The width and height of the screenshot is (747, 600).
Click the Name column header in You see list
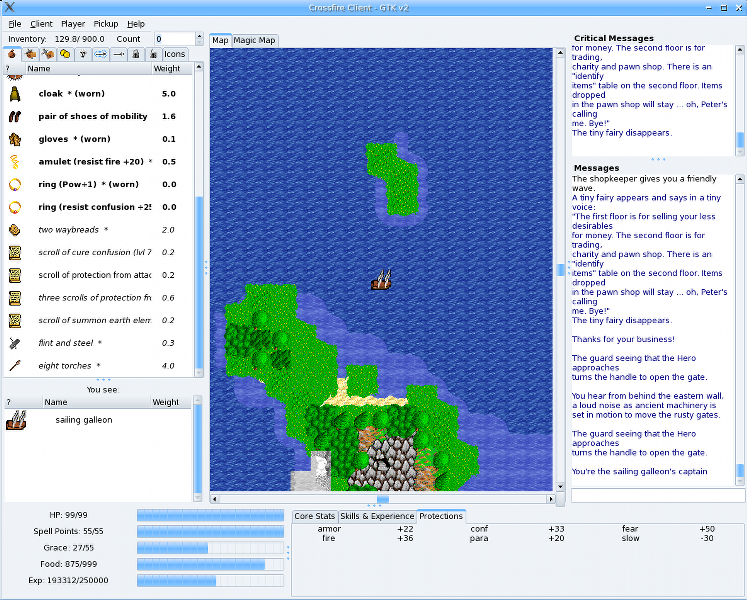click(56, 402)
